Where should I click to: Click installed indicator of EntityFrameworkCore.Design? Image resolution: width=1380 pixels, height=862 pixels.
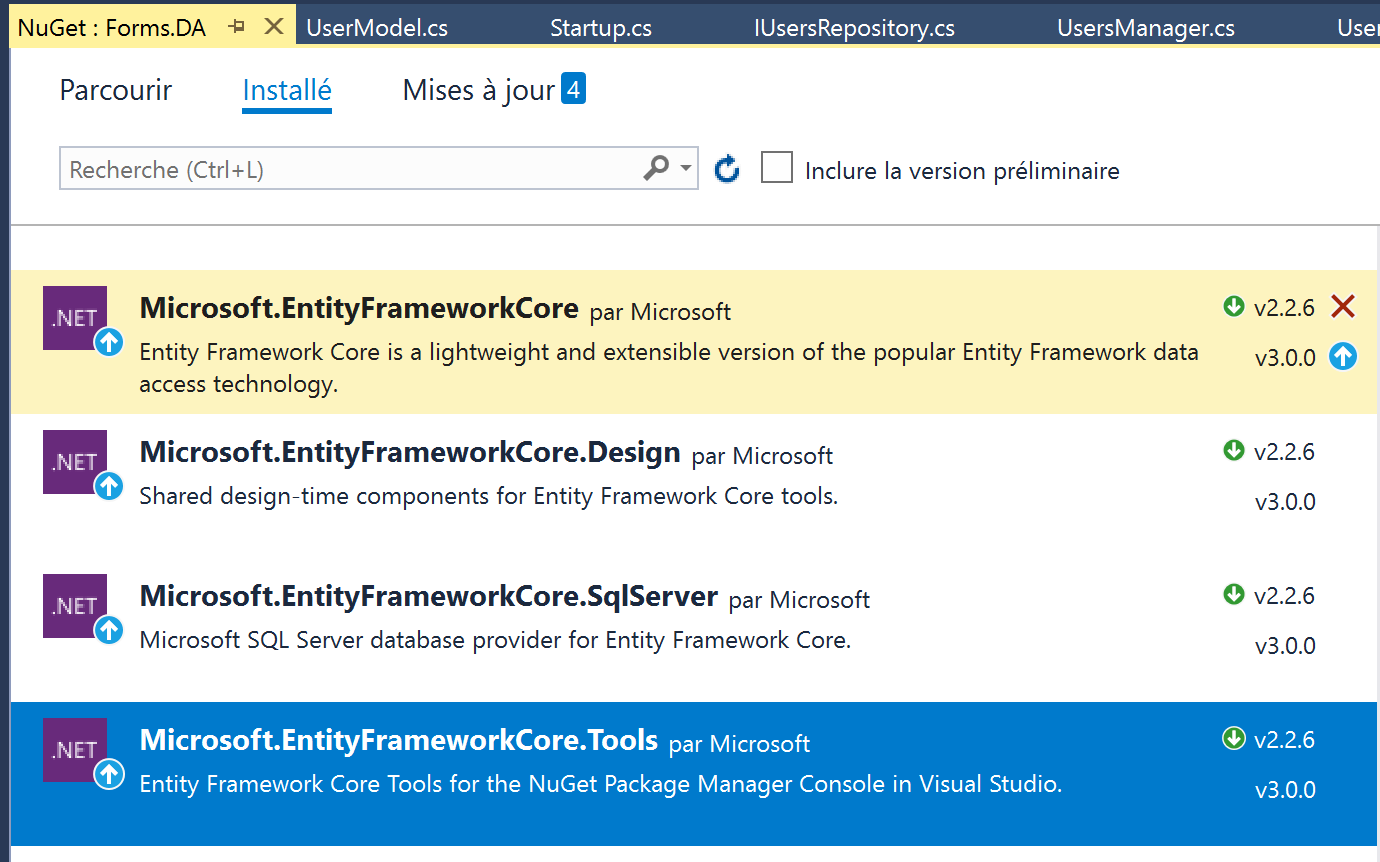tap(1234, 450)
